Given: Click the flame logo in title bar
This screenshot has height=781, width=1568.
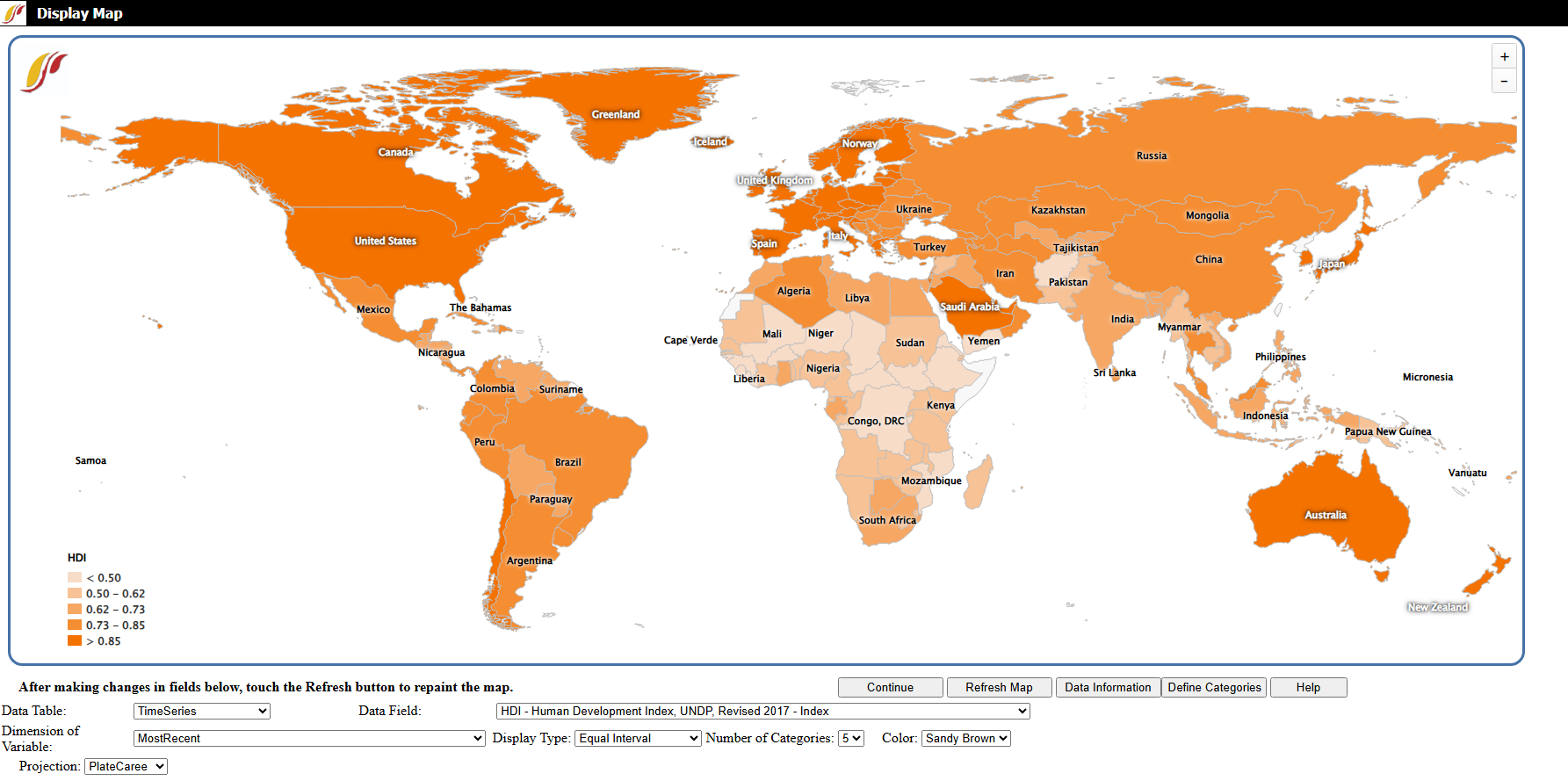Looking at the screenshot, I should (x=14, y=13).
